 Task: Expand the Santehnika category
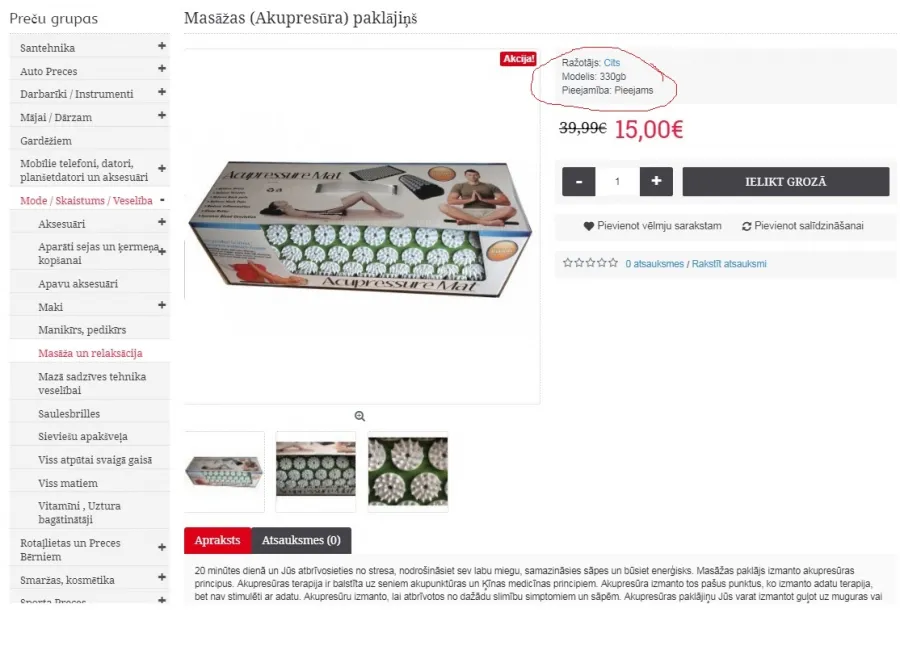pos(162,46)
